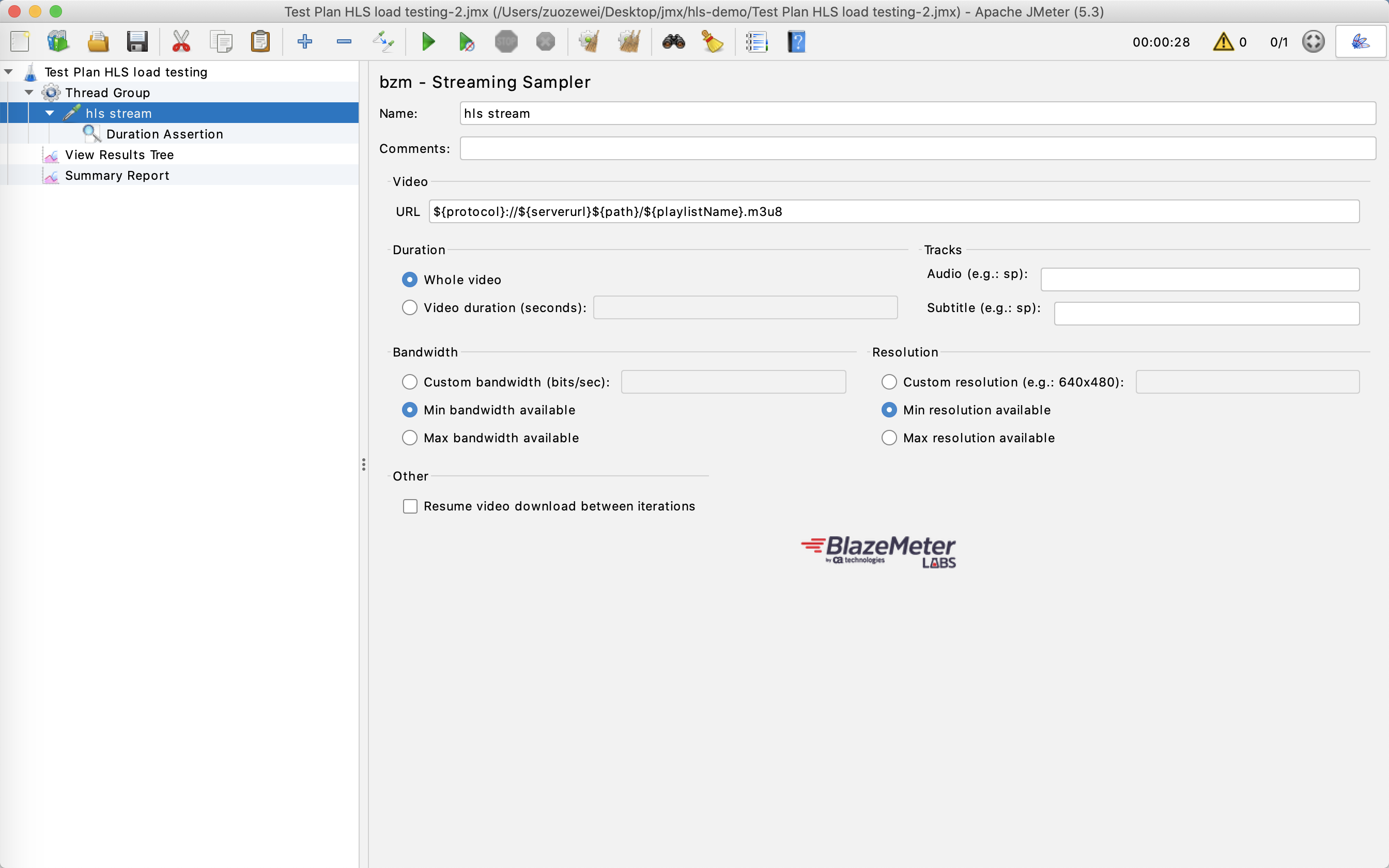
Task: Select View Results Tree in tree
Action: click(119, 155)
